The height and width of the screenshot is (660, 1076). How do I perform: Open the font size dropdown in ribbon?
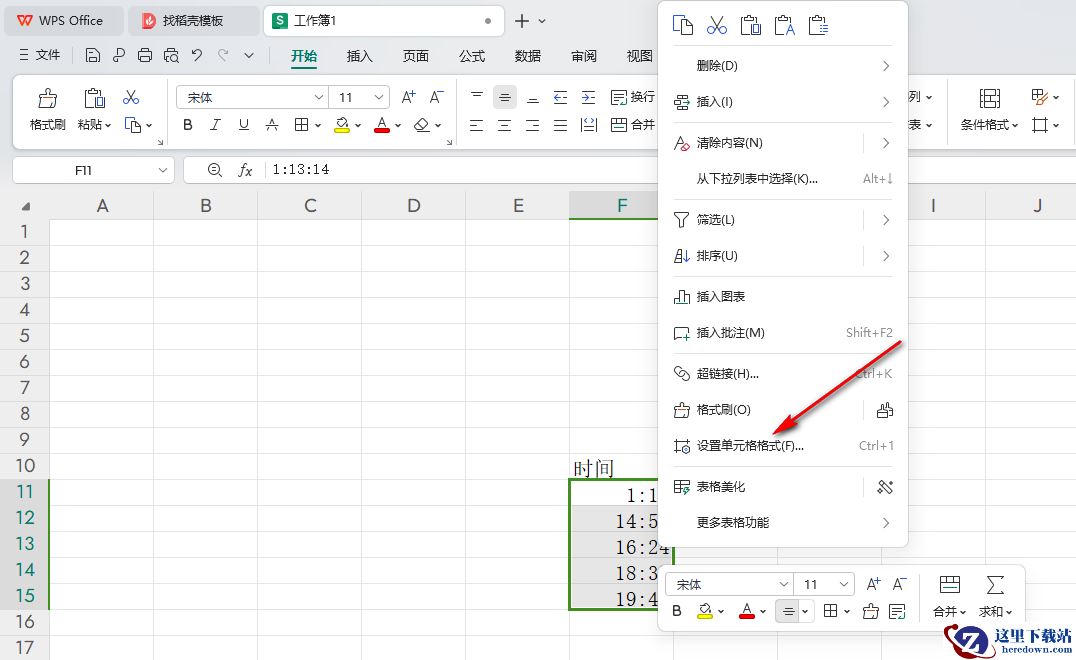click(379, 97)
